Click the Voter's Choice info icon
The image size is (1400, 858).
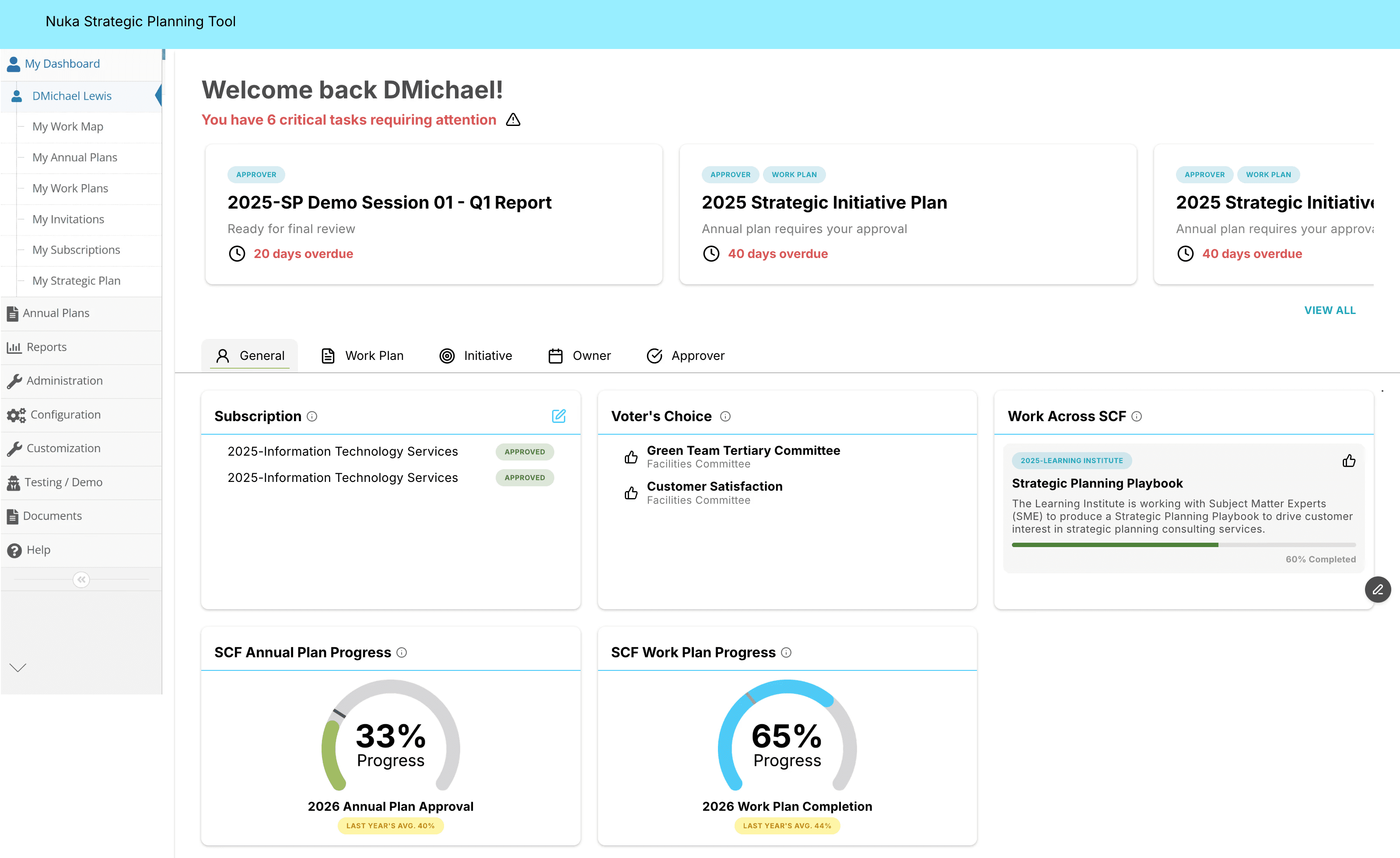pos(725,416)
